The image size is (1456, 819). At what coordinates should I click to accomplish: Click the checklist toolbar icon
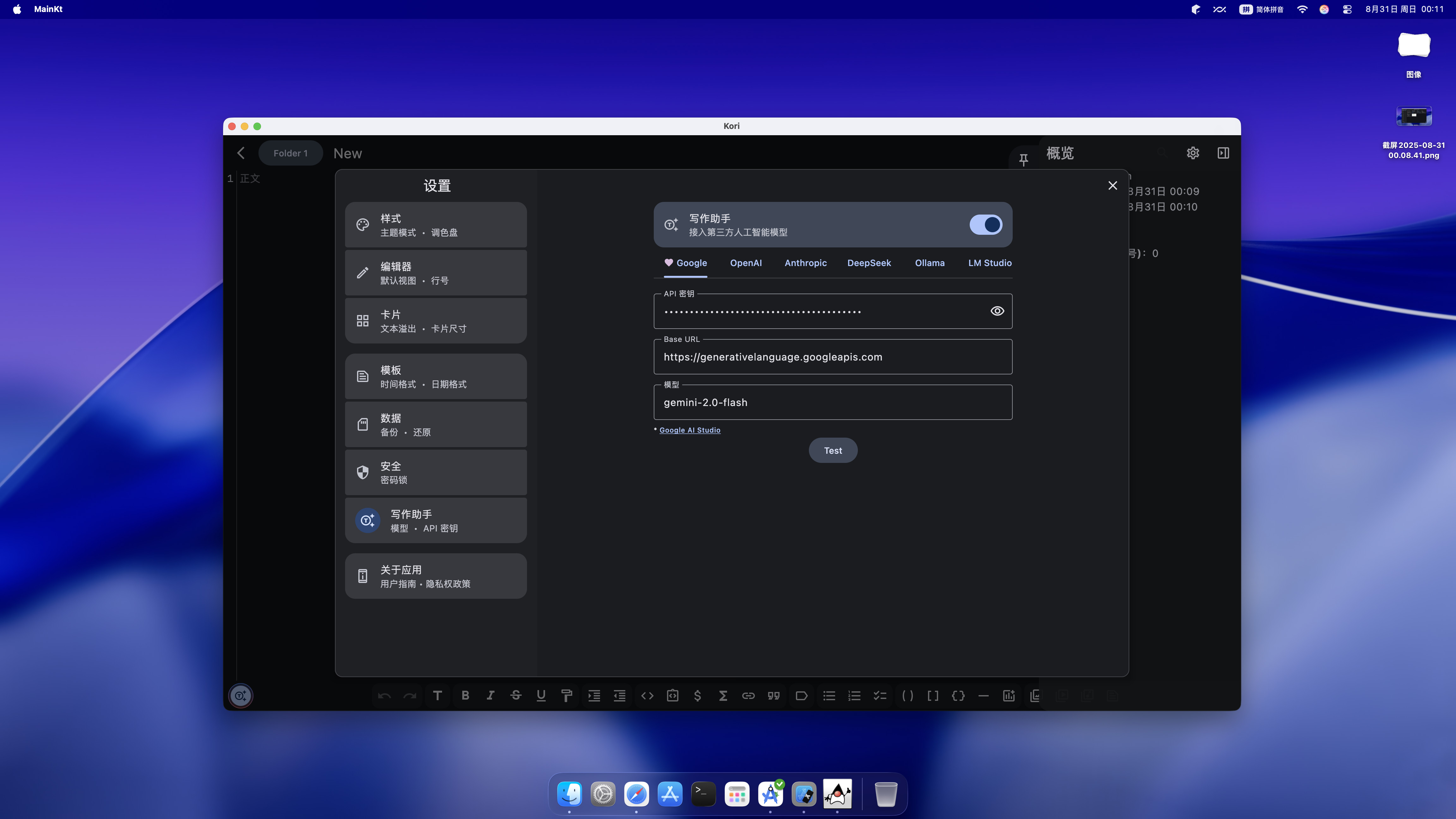click(879, 695)
